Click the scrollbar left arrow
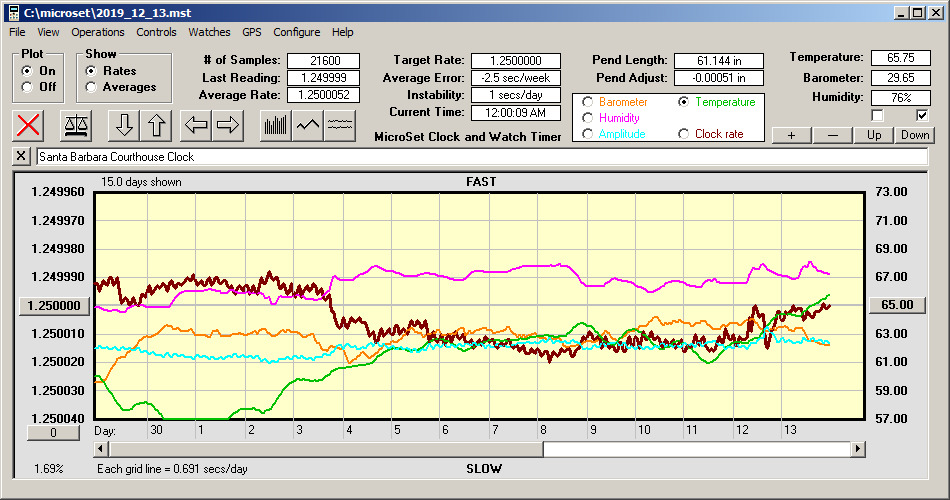Viewport: 950px width, 500px height. 101,449
